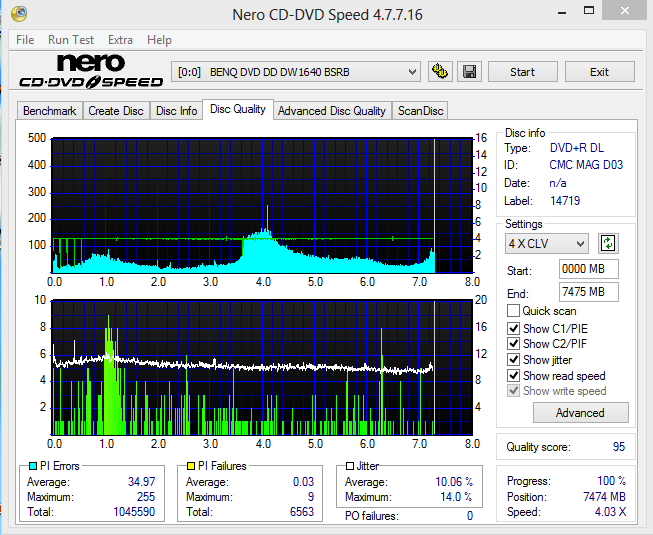Click the Start position 0000 MB field
The height and width of the screenshot is (535, 653).
click(x=588, y=269)
